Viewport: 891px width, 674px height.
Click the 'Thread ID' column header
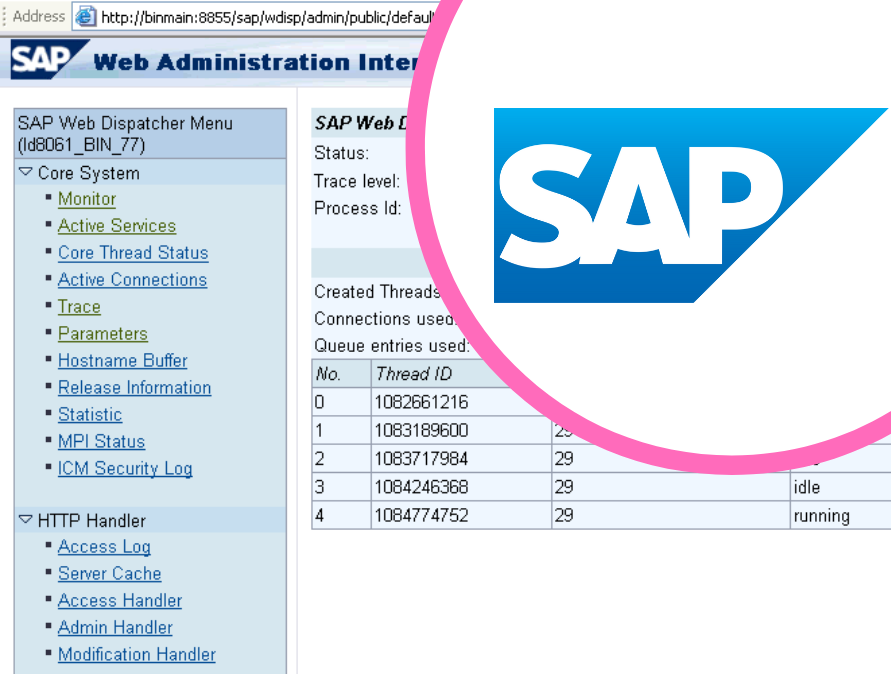414,374
